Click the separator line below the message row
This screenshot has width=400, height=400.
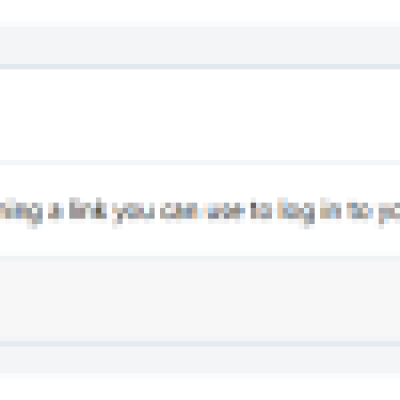200,254
